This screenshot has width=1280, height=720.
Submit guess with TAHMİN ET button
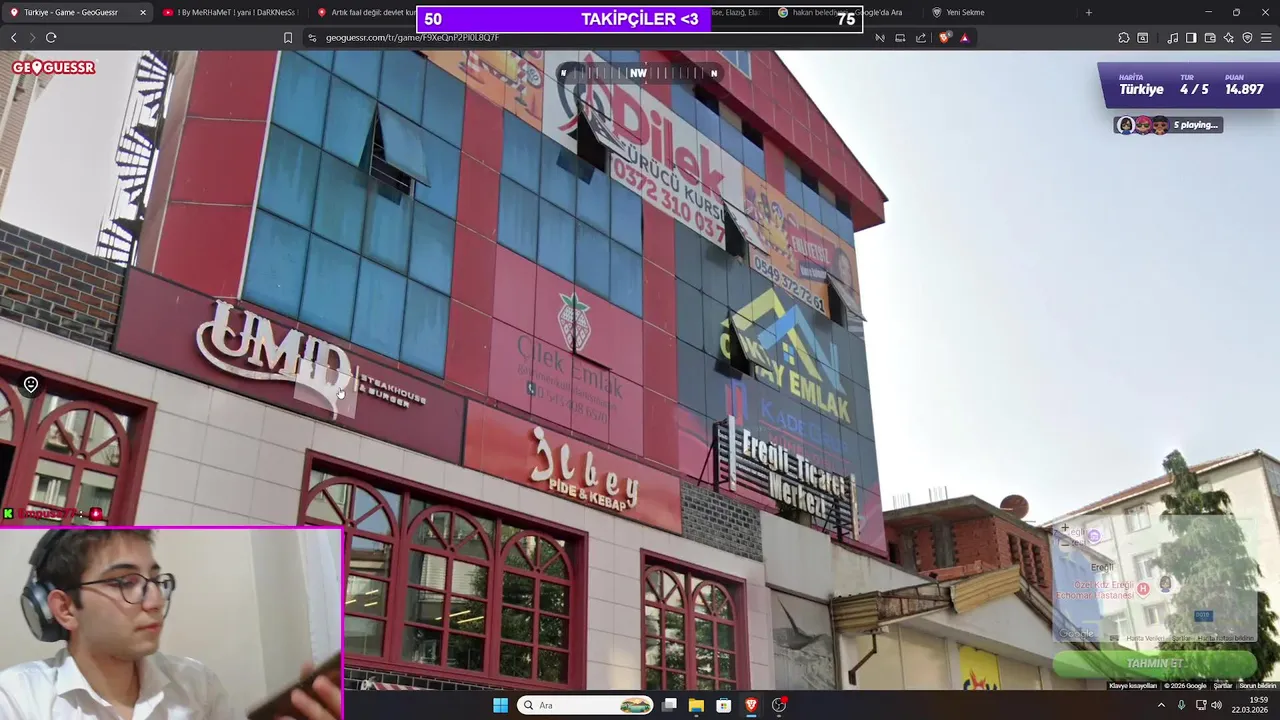click(x=1154, y=663)
